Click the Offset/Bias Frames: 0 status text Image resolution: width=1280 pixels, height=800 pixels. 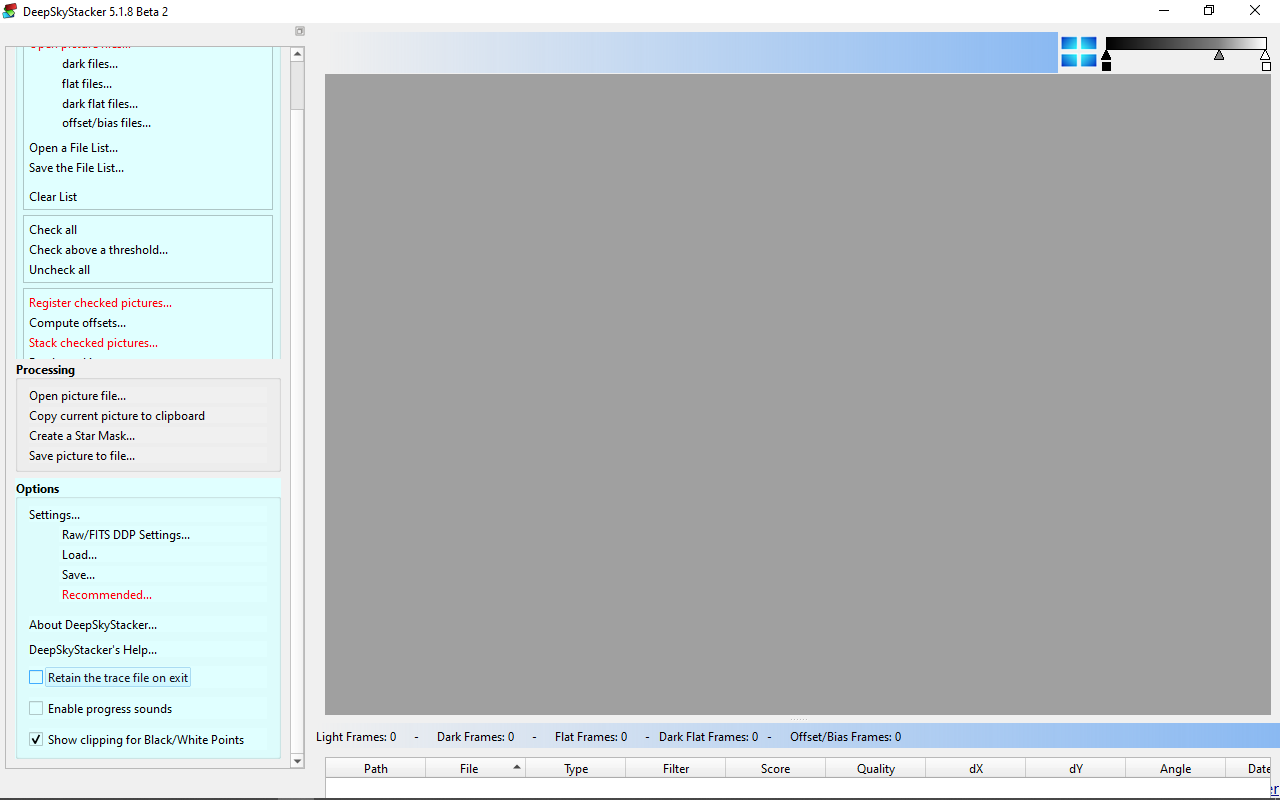tap(846, 737)
